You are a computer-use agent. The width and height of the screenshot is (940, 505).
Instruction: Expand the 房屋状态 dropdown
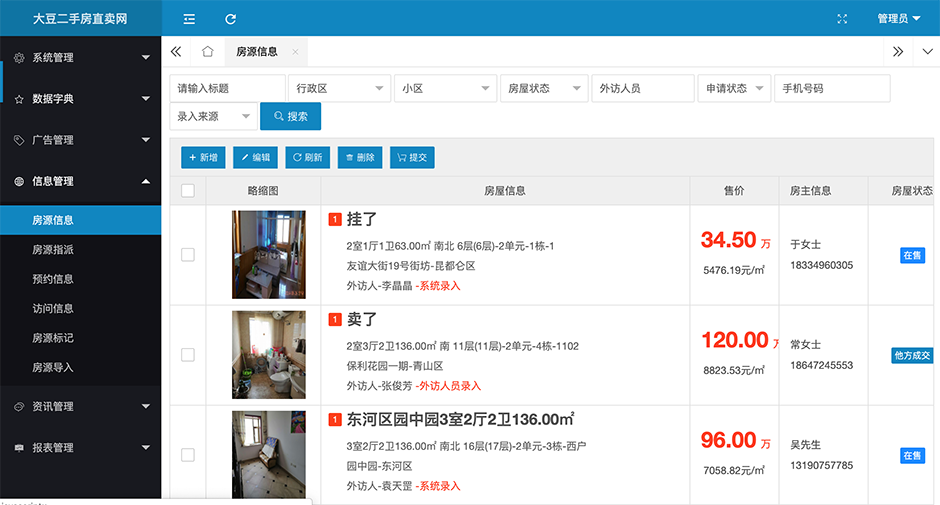(545, 89)
